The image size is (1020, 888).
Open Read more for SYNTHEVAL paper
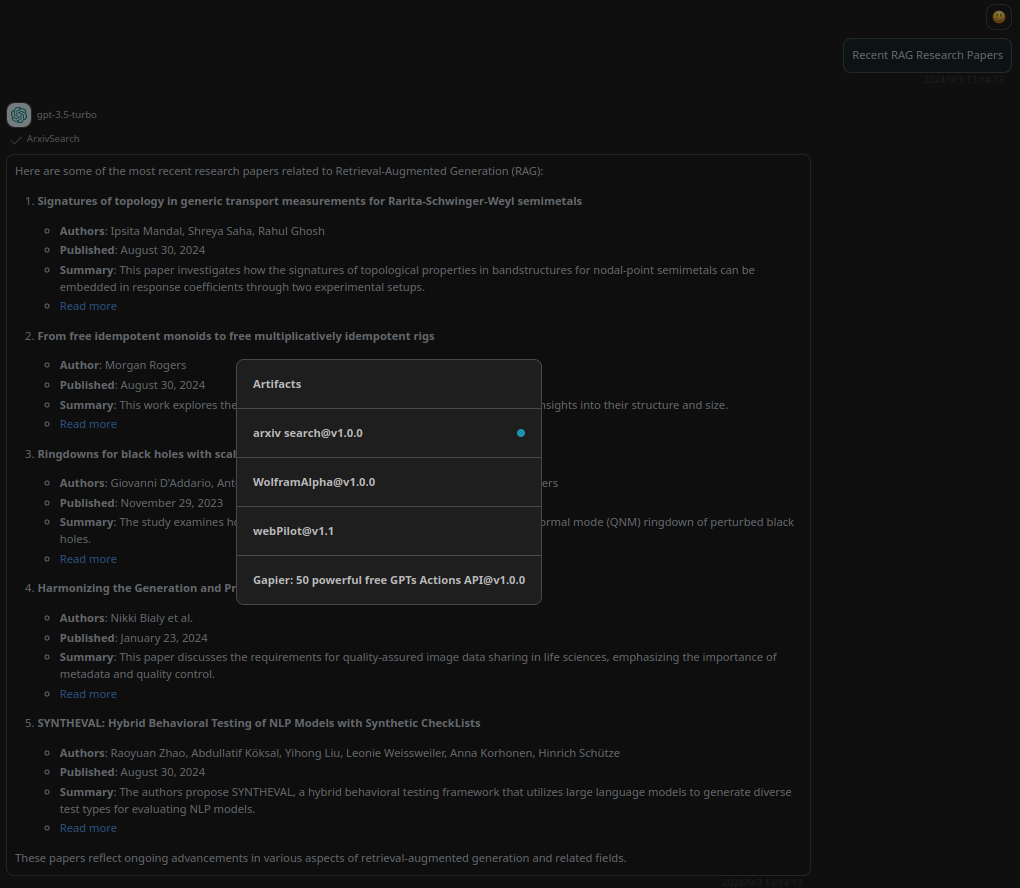click(x=88, y=828)
